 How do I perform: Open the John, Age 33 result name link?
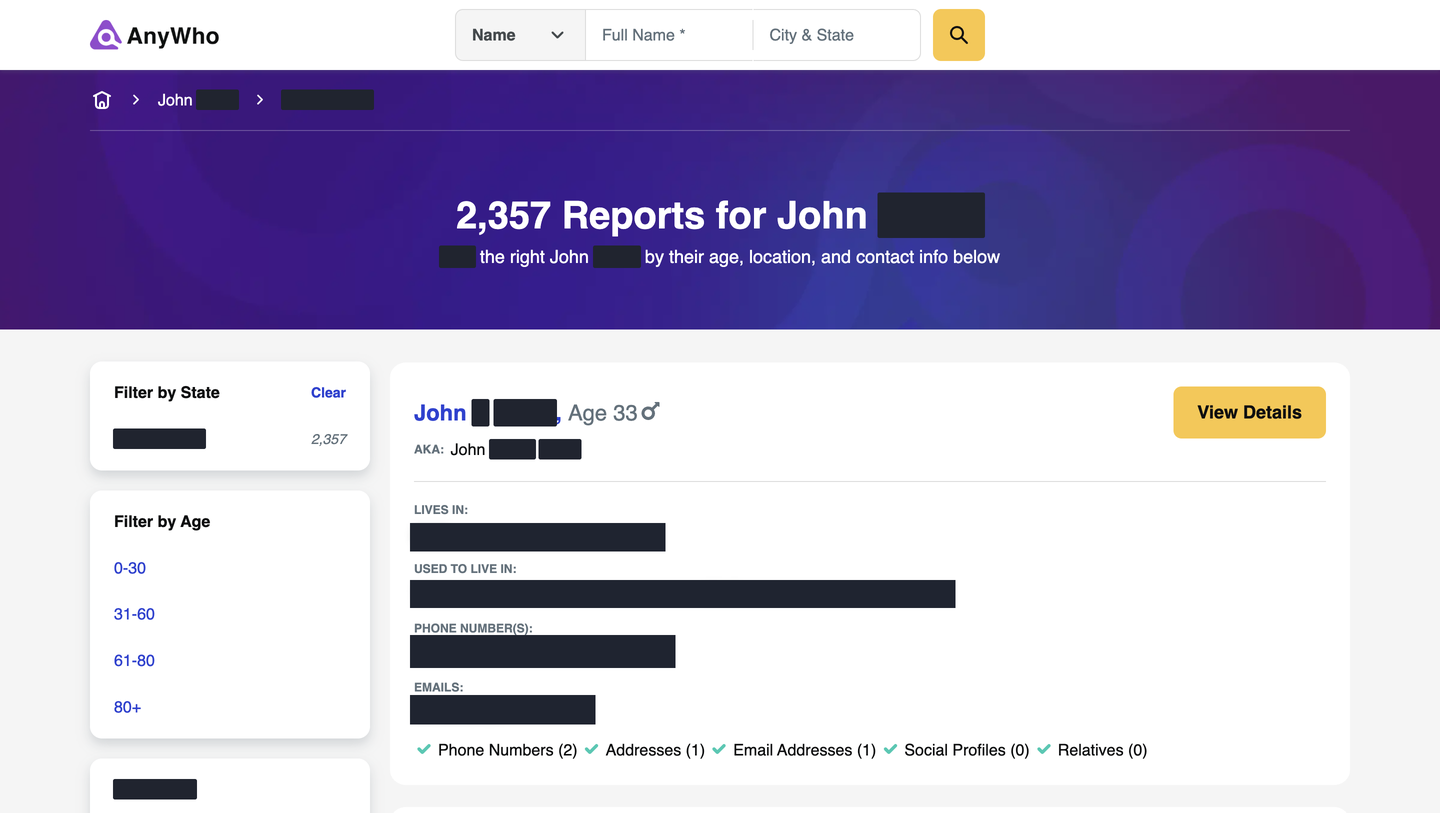(x=487, y=413)
